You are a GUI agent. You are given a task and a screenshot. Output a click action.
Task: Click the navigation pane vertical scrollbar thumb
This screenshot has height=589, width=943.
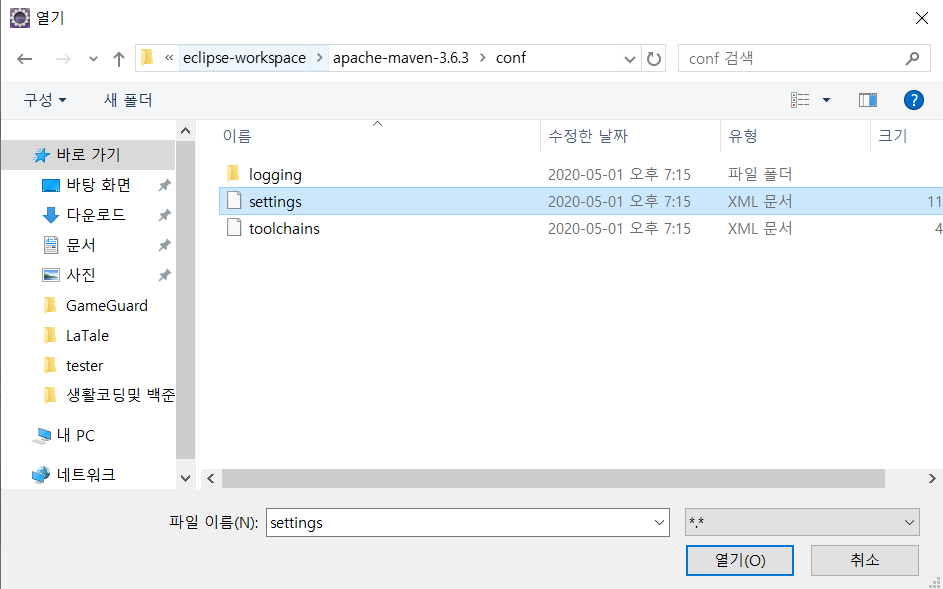click(x=185, y=299)
